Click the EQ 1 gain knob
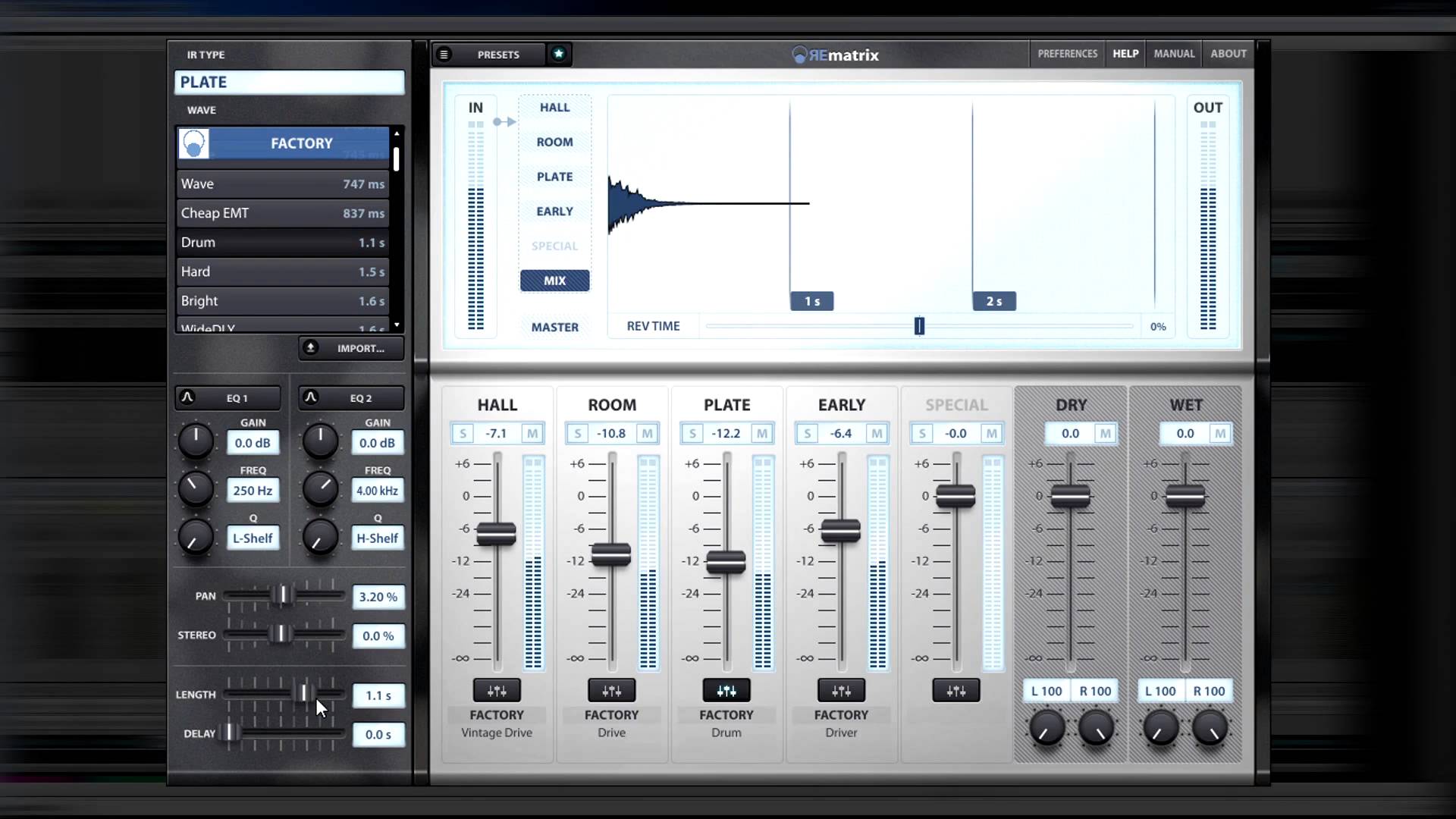Image resolution: width=1456 pixels, height=819 pixels. 196,441
